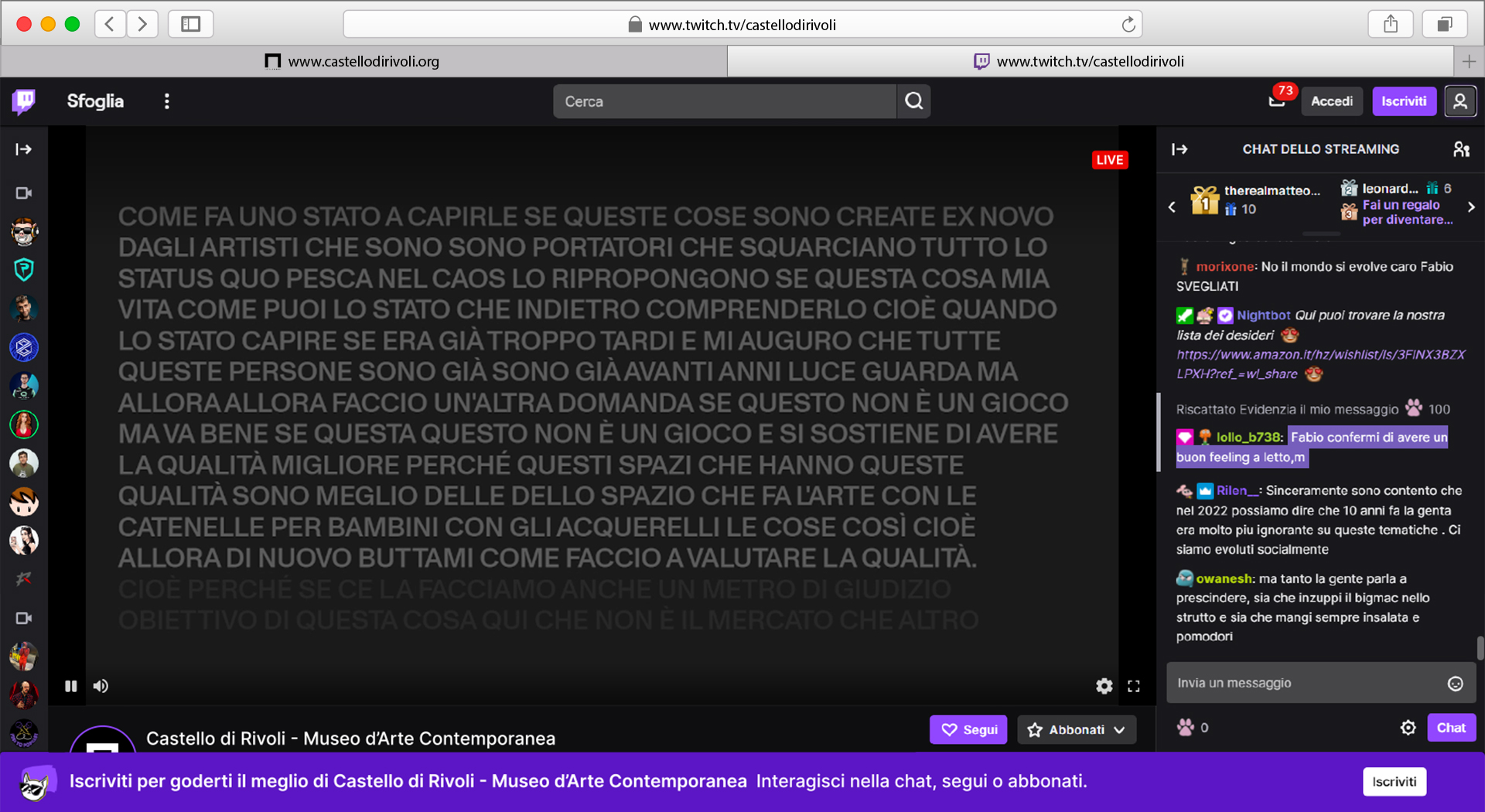Toggle the Safari sidebar
Image resolution: width=1485 pixels, height=812 pixels.
point(190,24)
